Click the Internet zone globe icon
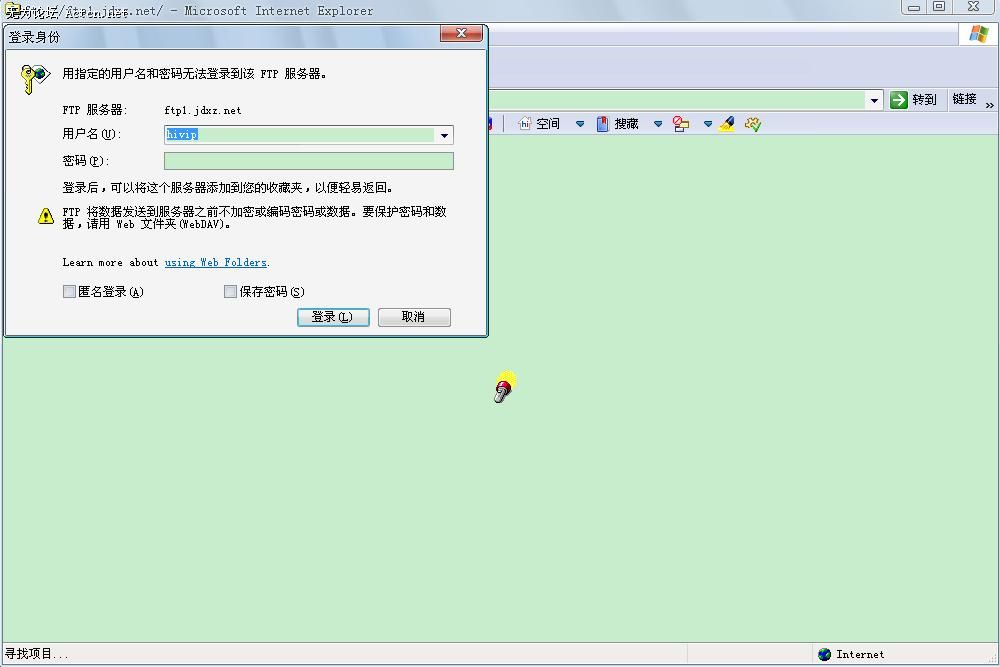 coord(824,654)
